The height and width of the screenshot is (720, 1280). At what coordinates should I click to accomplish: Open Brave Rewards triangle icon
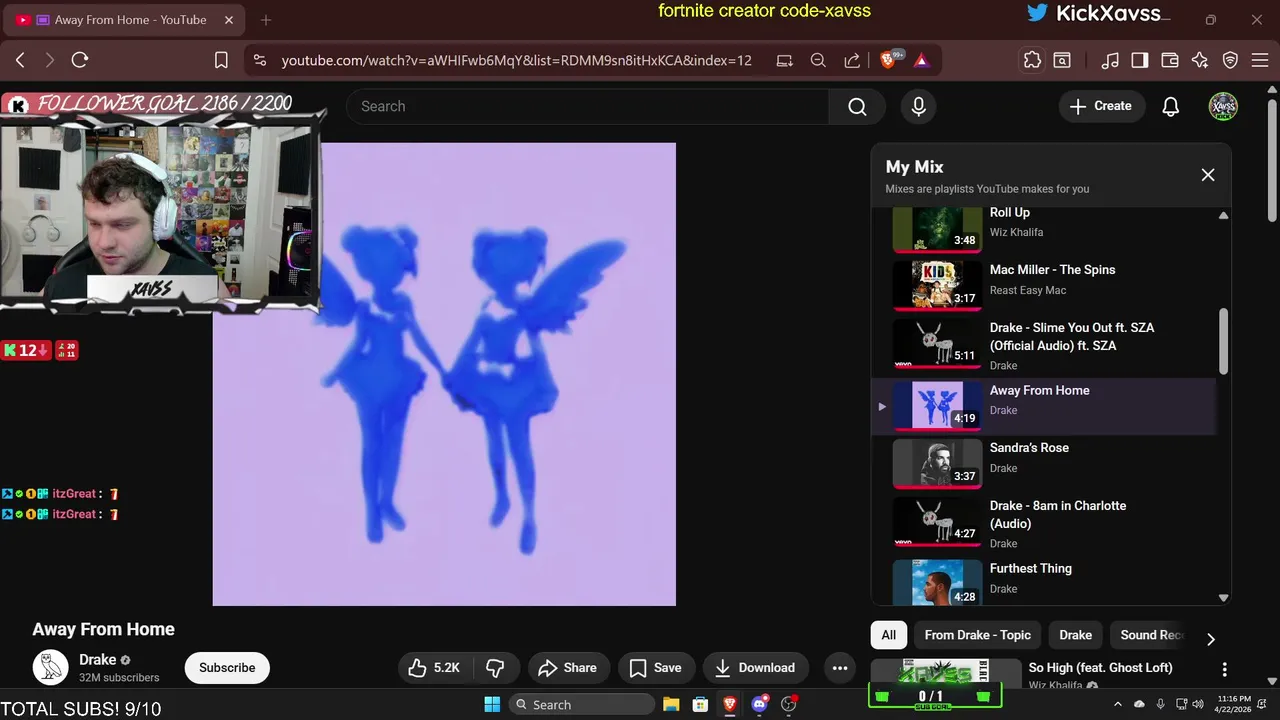[x=921, y=60]
